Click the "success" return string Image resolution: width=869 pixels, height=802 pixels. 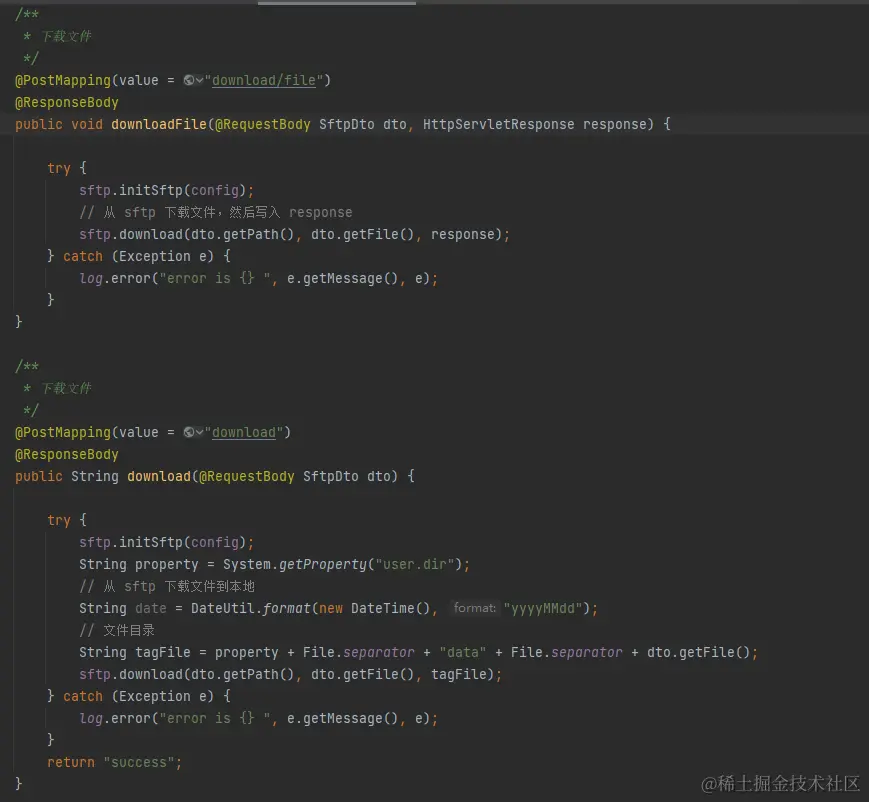[x=139, y=762]
